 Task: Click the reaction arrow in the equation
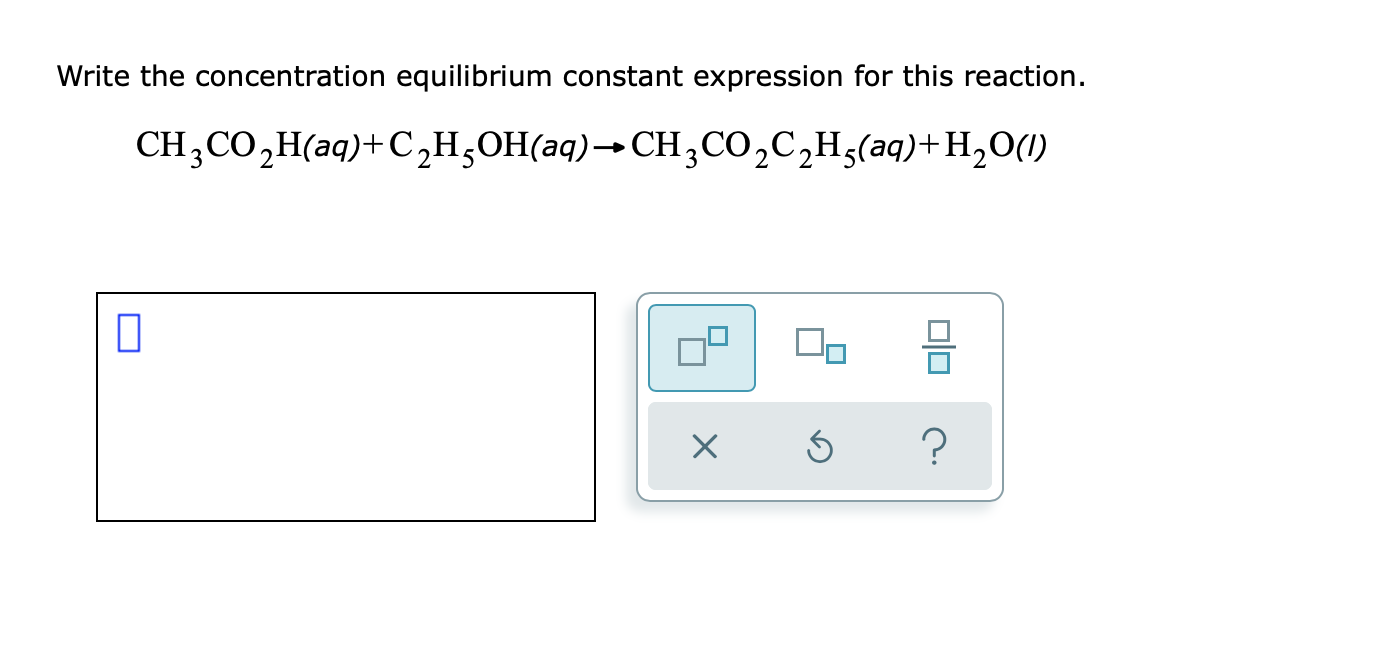pyautogui.click(x=610, y=149)
